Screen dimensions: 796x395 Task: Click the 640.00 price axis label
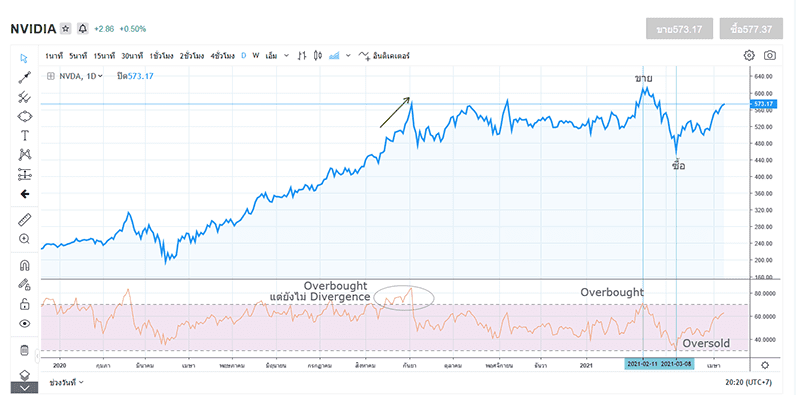763,77
